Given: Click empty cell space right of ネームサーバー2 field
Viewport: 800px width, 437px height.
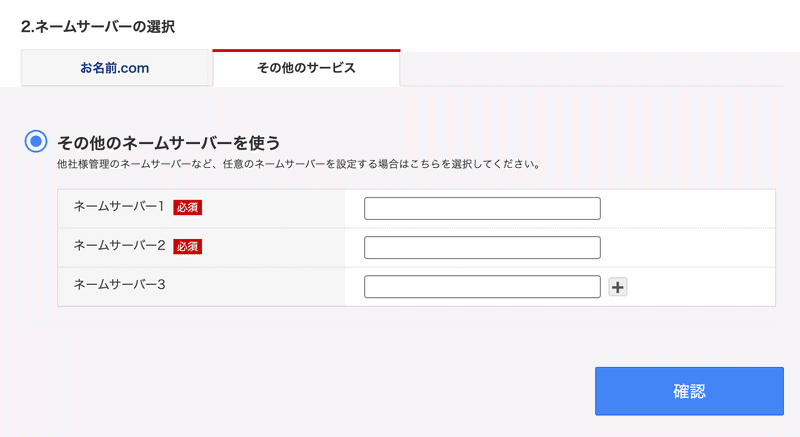Looking at the screenshot, I should (688, 247).
